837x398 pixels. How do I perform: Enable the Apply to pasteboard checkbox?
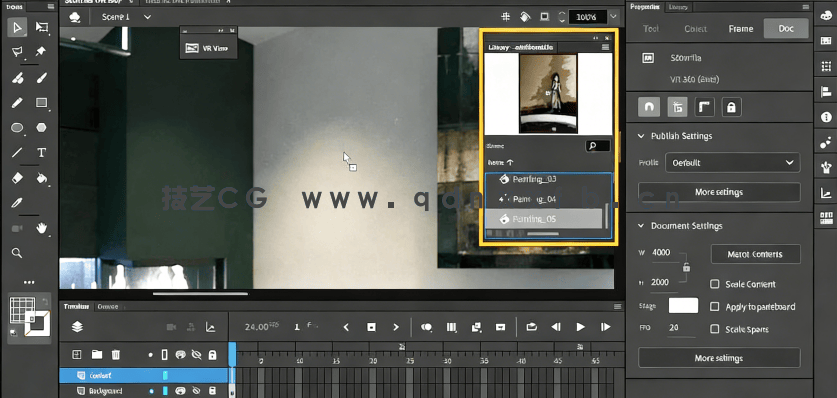click(x=714, y=307)
